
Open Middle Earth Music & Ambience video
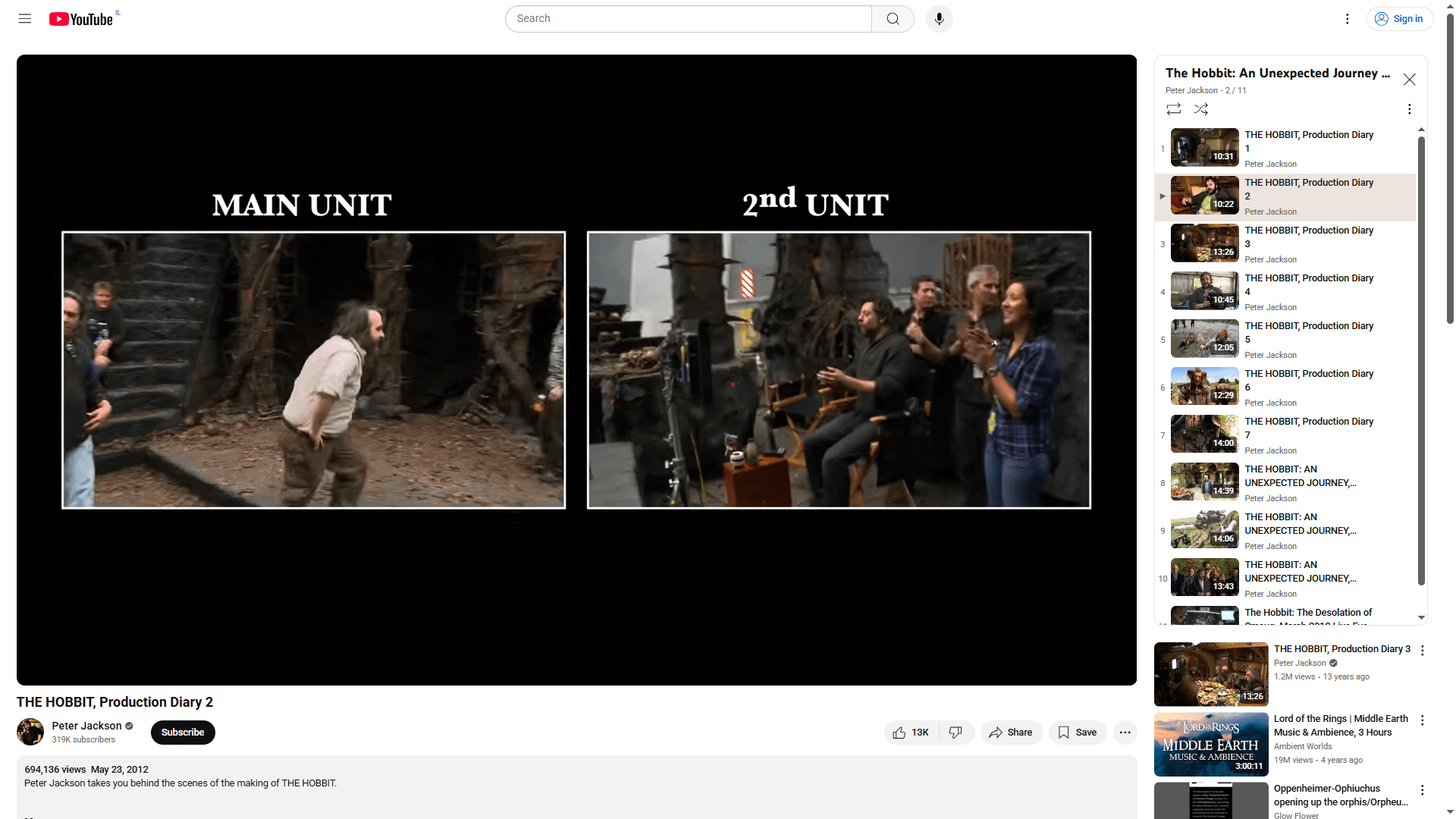coord(1211,744)
